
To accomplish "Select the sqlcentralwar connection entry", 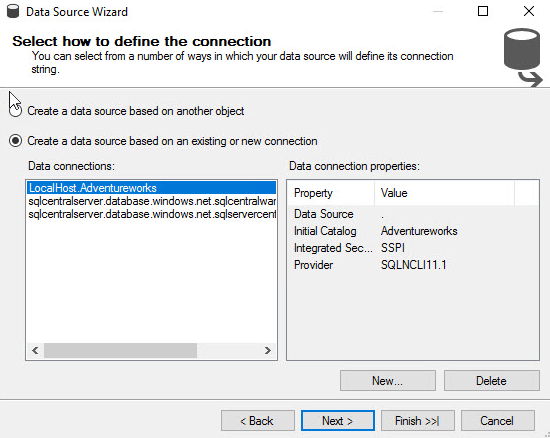I will [152, 201].
